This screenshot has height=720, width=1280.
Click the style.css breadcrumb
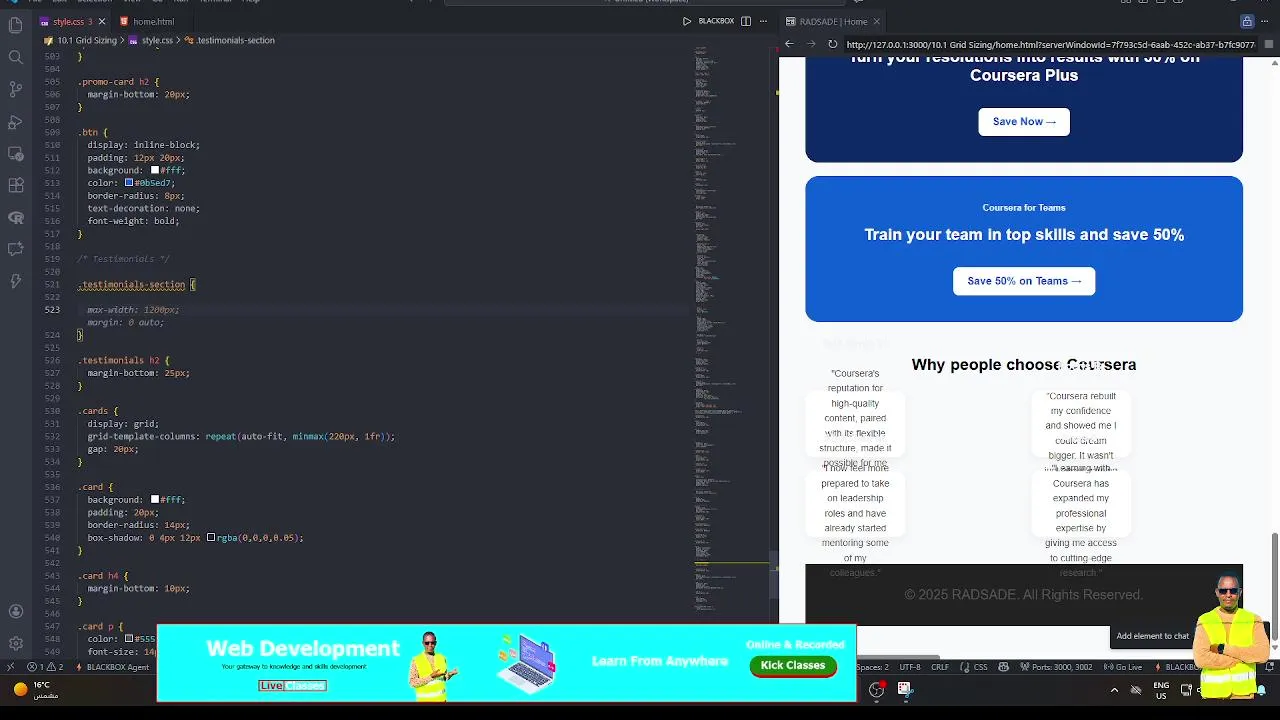157,40
